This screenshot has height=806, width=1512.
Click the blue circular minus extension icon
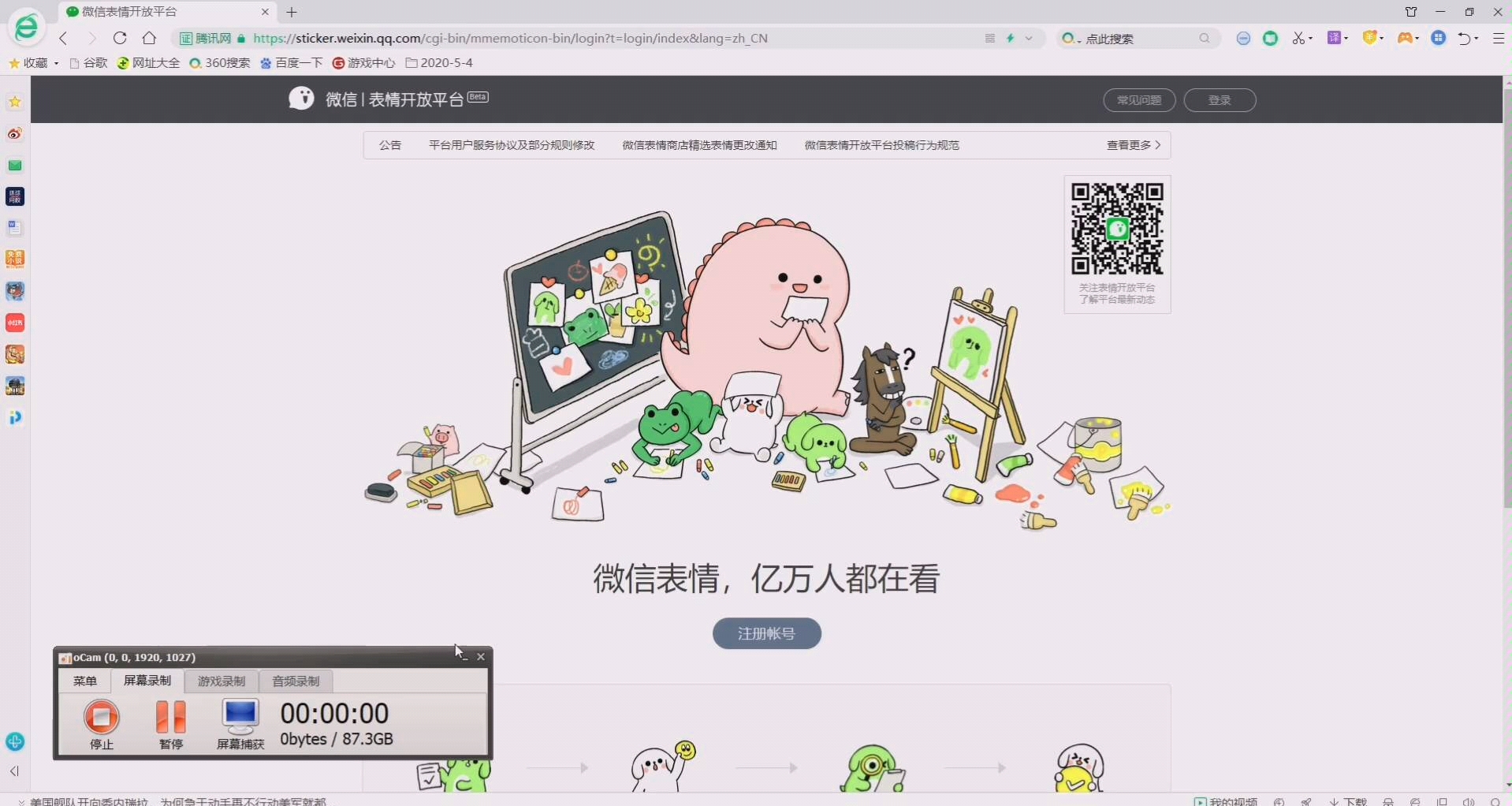pos(1243,38)
